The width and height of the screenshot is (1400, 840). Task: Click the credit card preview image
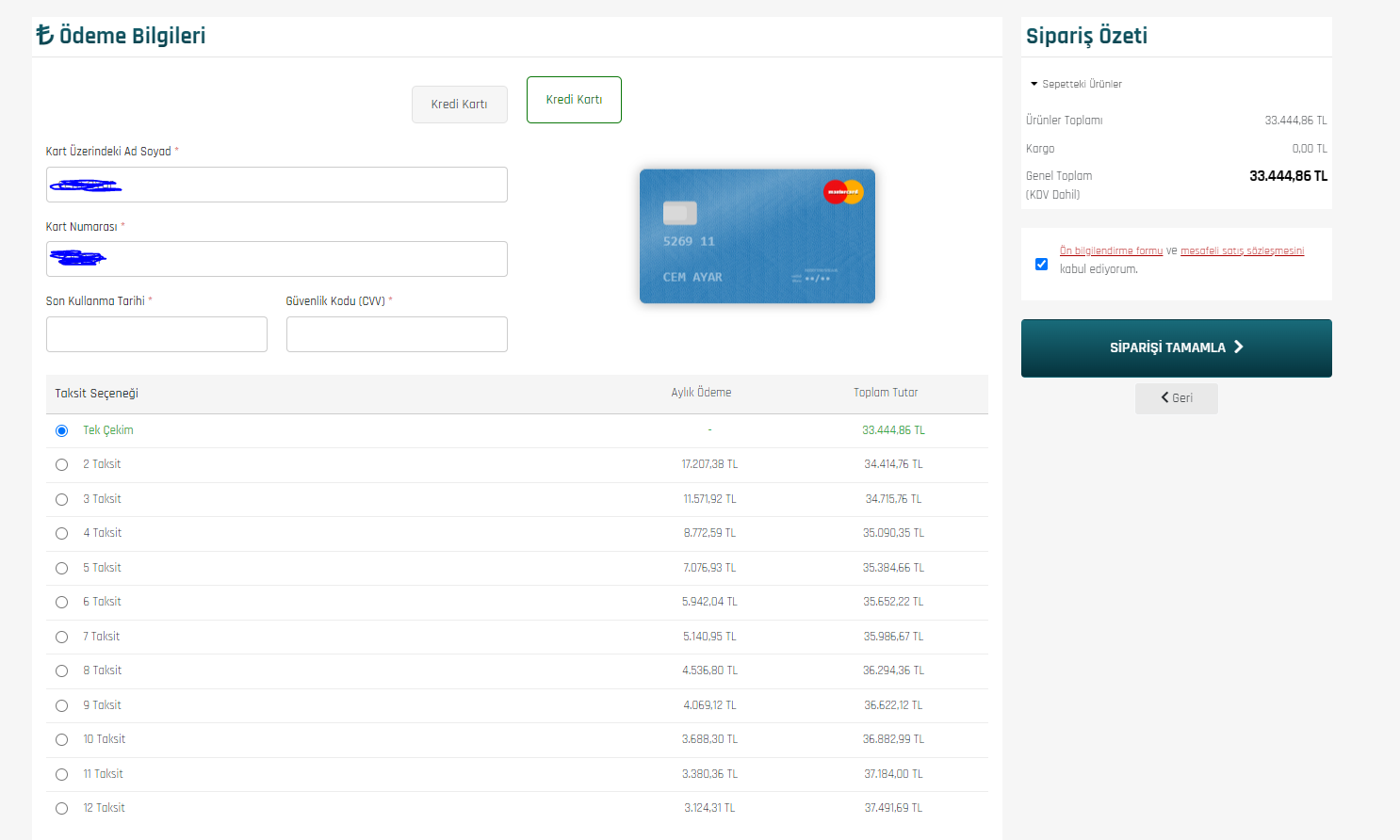point(757,236)
